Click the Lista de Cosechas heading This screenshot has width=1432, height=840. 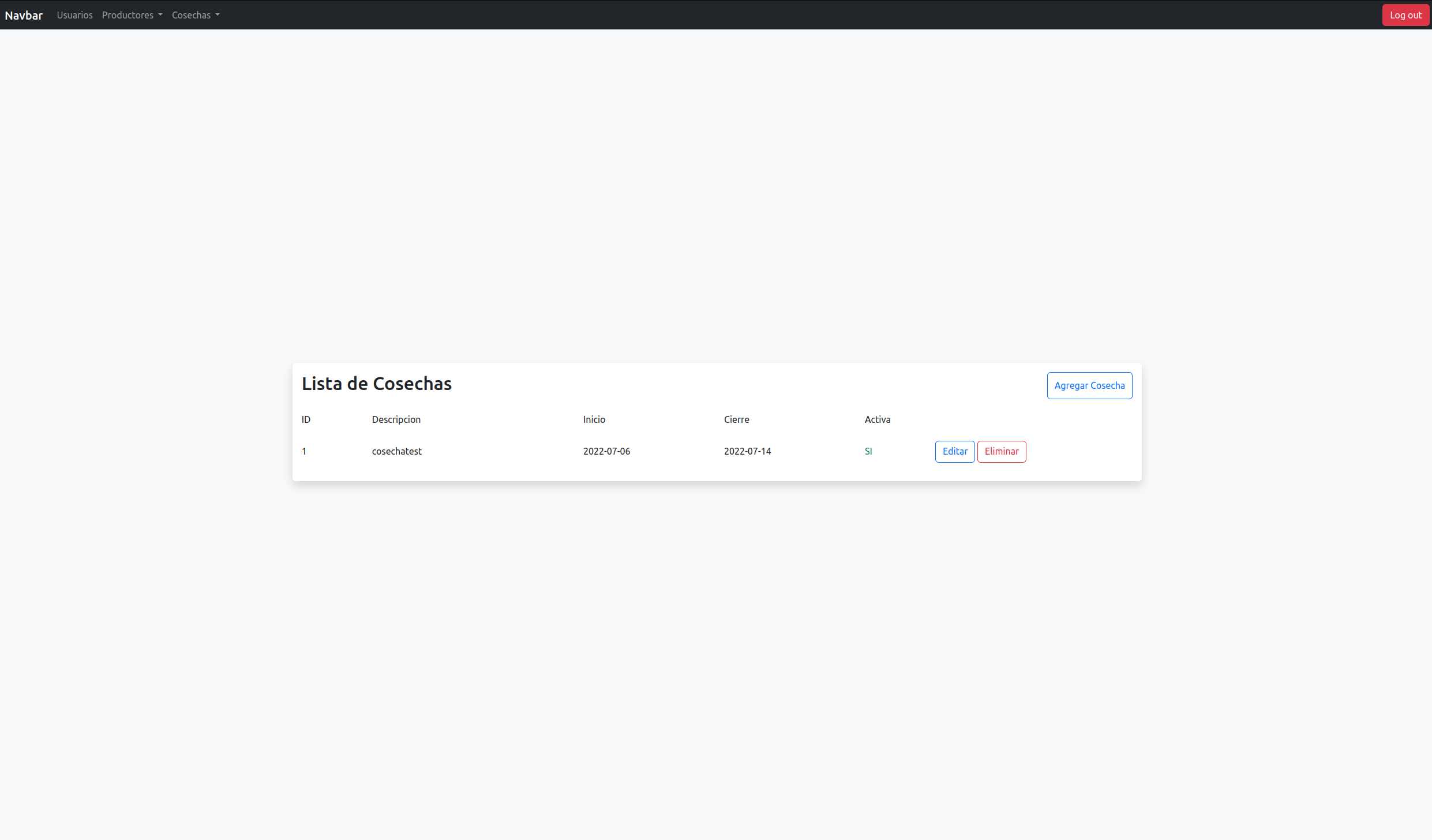click(376, 383)
